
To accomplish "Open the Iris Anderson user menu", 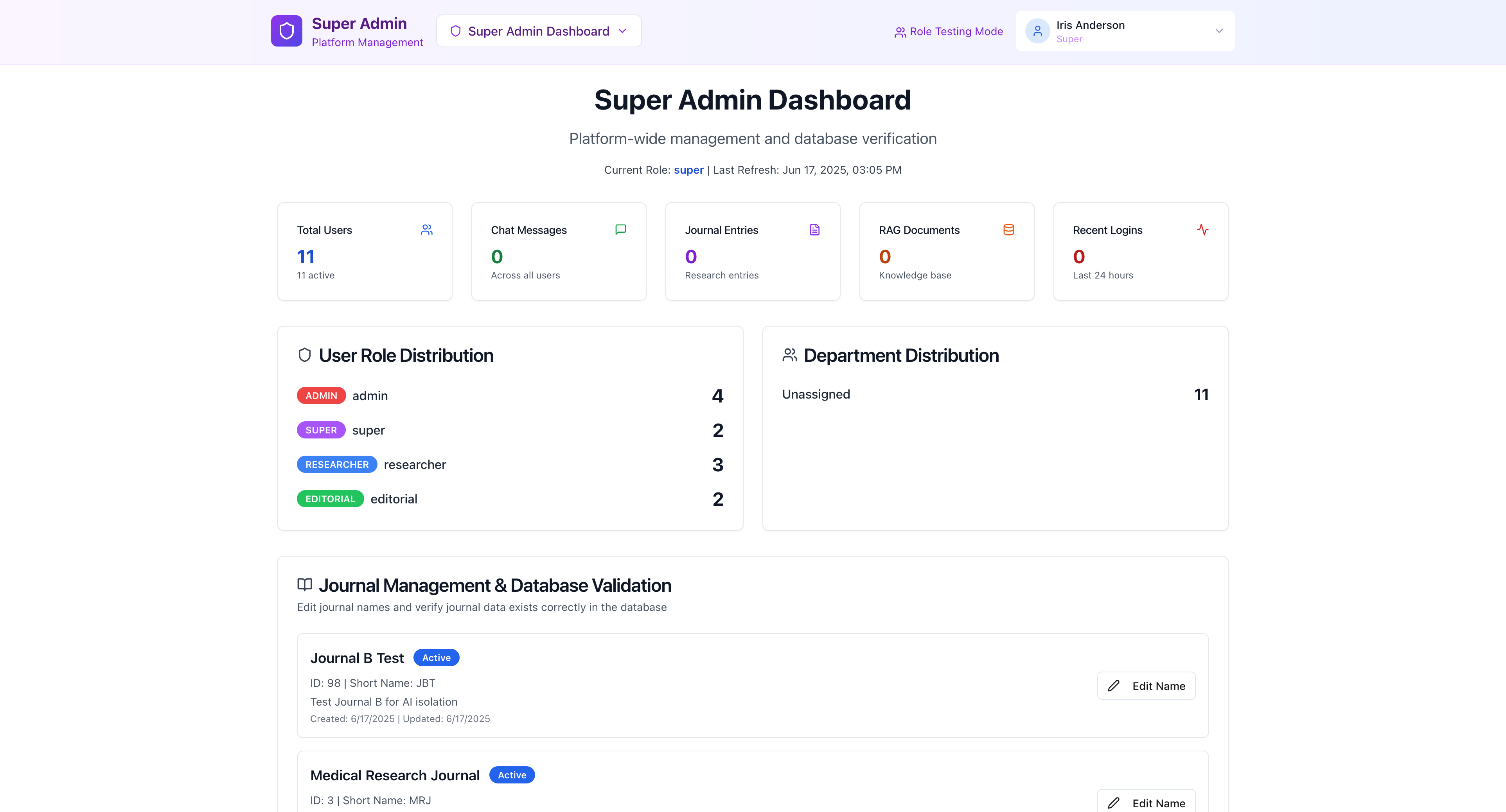I will pyautogui.click(x=1125, y=31).
